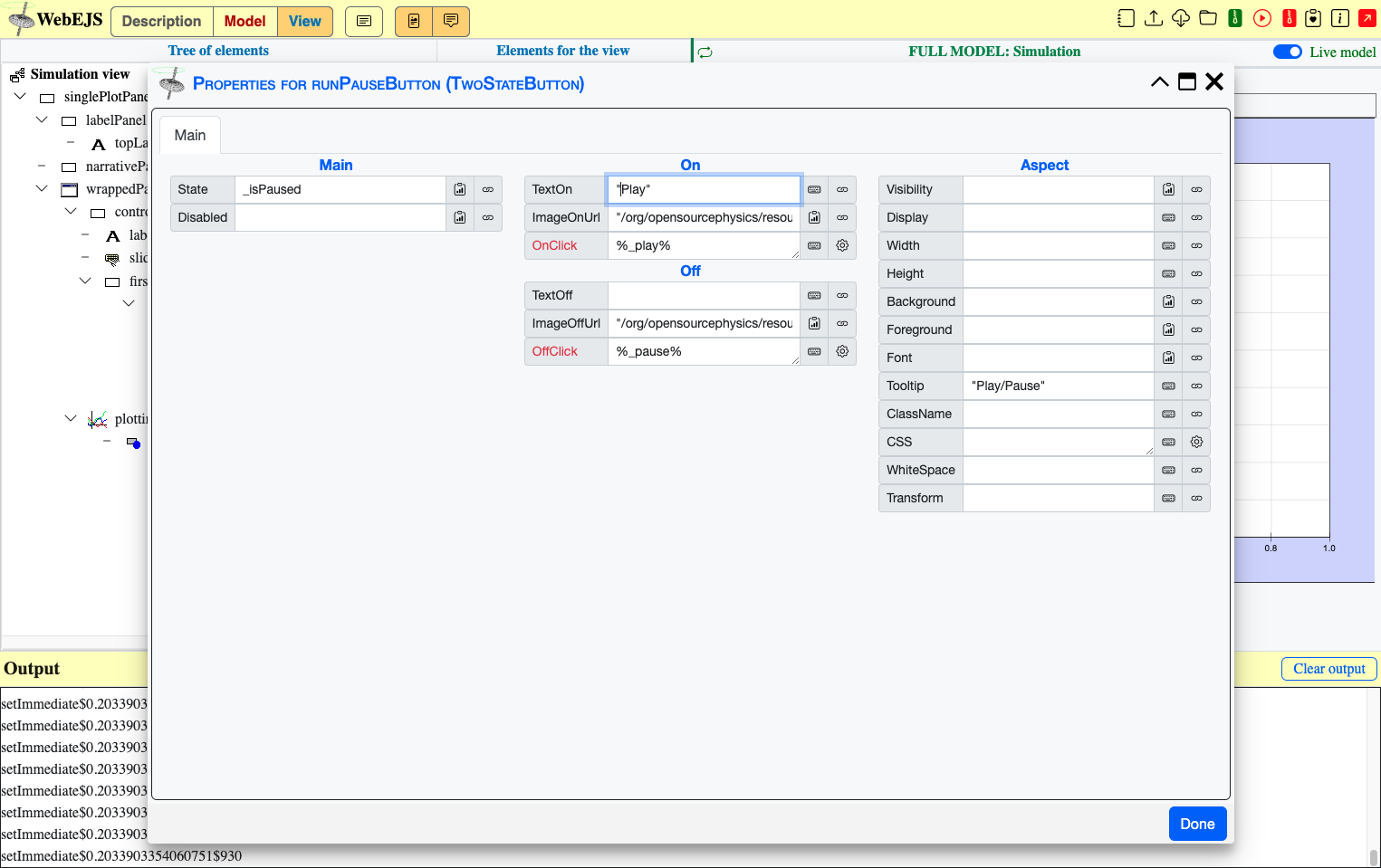Open the folder icon in top toolbar
This screenshot has height=868, width=1381.
1208,18
